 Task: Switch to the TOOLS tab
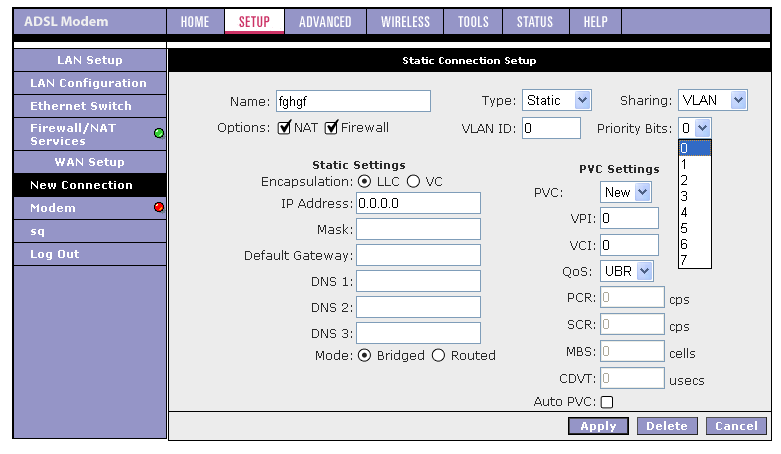click(x=473, y=21)
